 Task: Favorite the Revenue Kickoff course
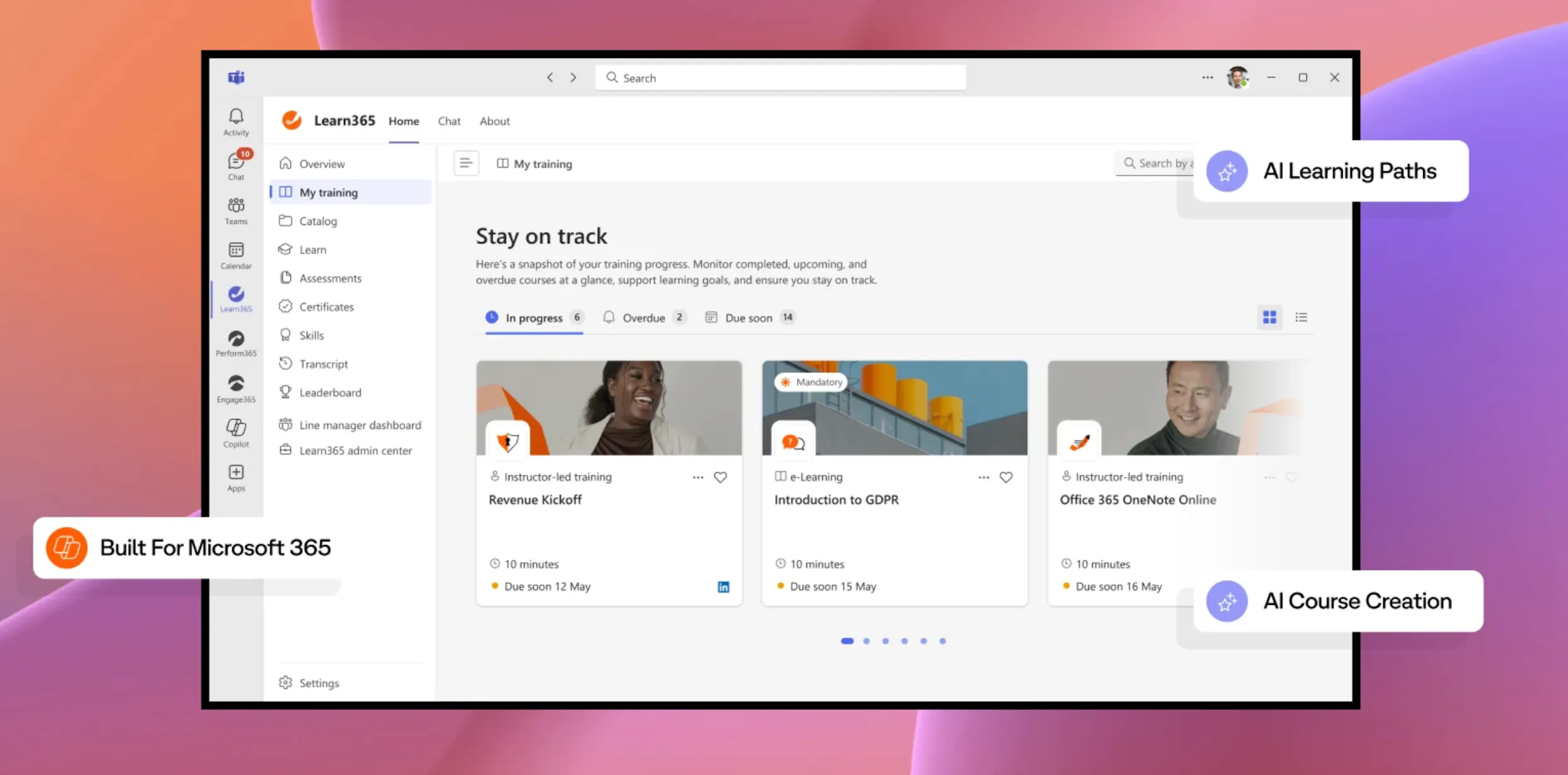point(720,477)
